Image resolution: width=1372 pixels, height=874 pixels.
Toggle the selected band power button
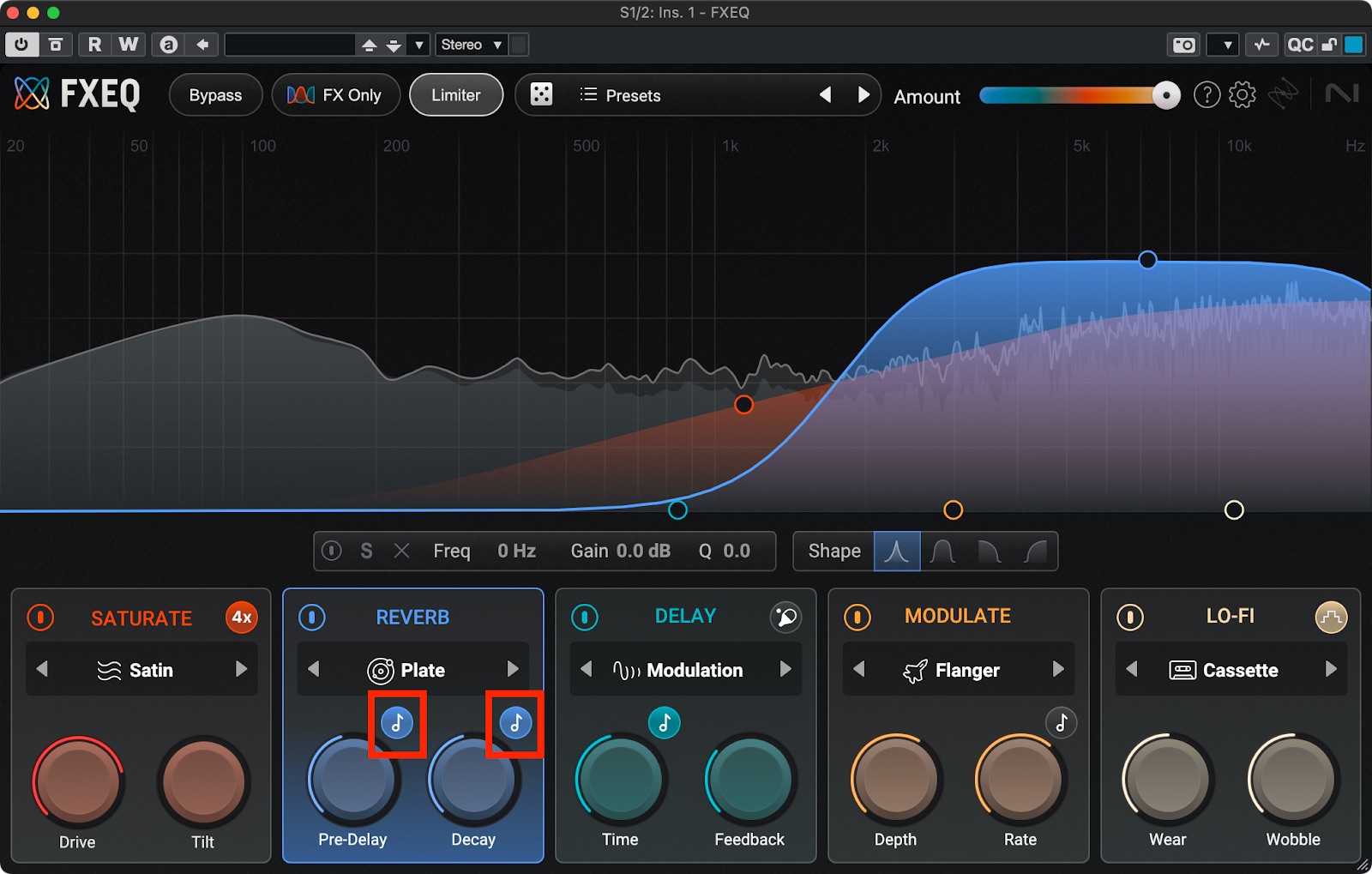tap(332, 551)
